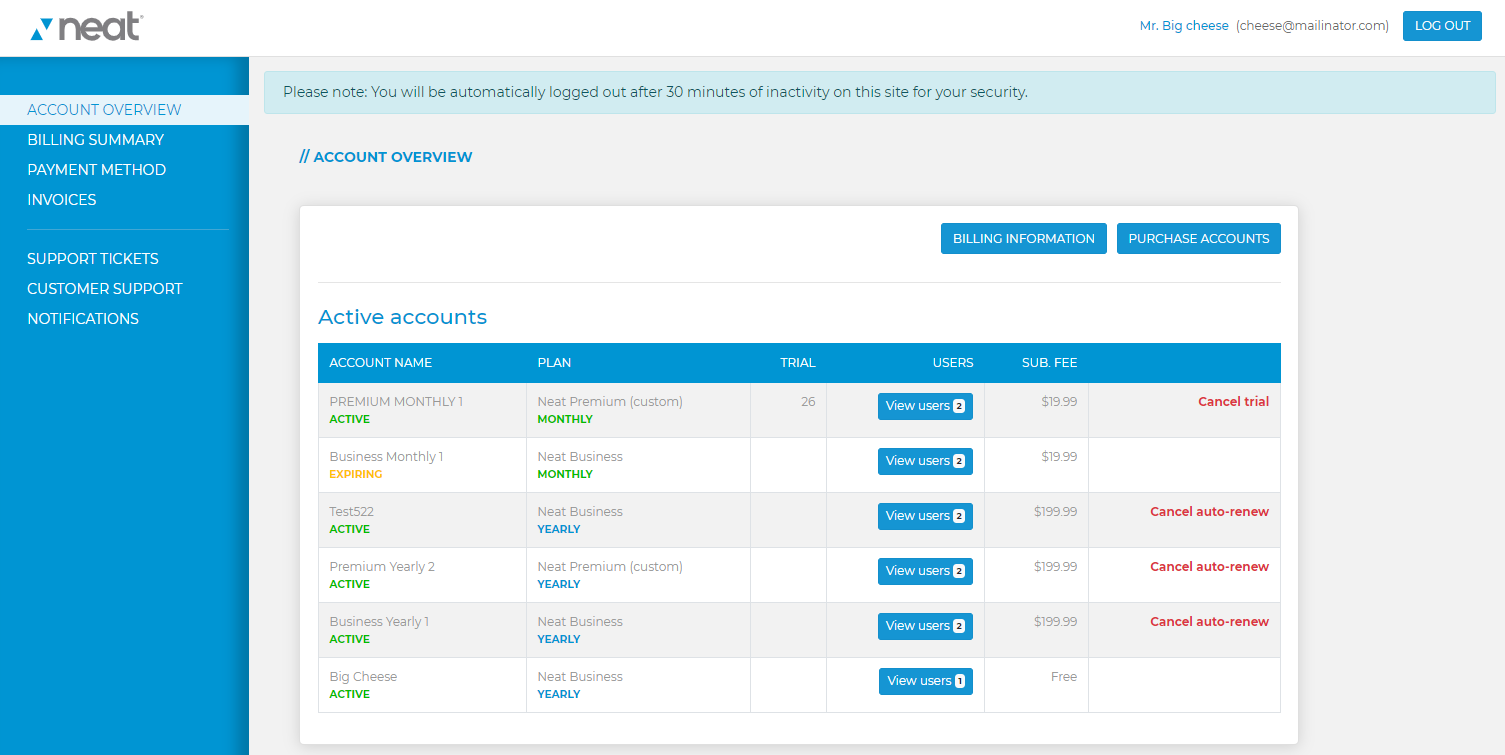Click Neat Business plan of Big Cheese

click(580, 677)
